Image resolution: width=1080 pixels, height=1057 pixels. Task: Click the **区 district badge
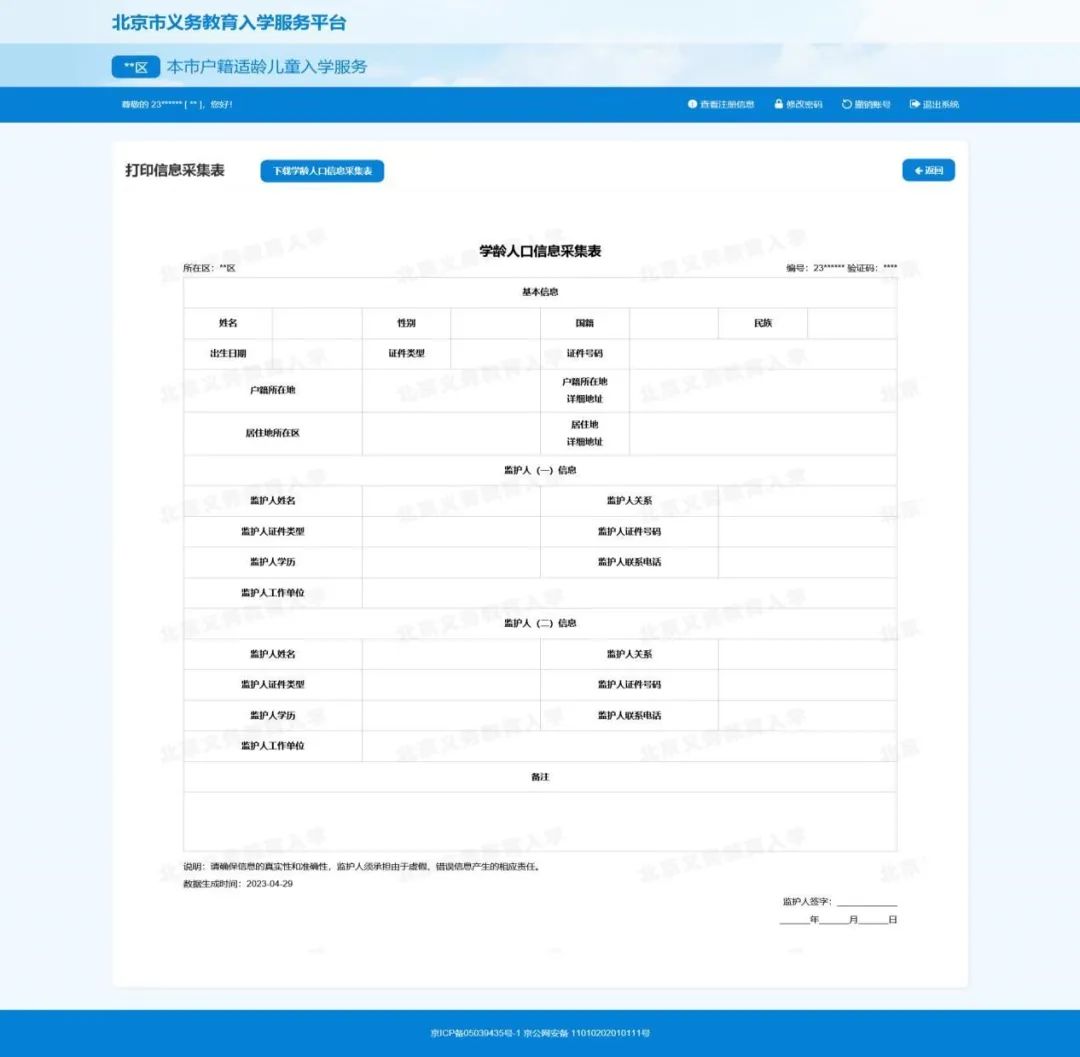135,67
